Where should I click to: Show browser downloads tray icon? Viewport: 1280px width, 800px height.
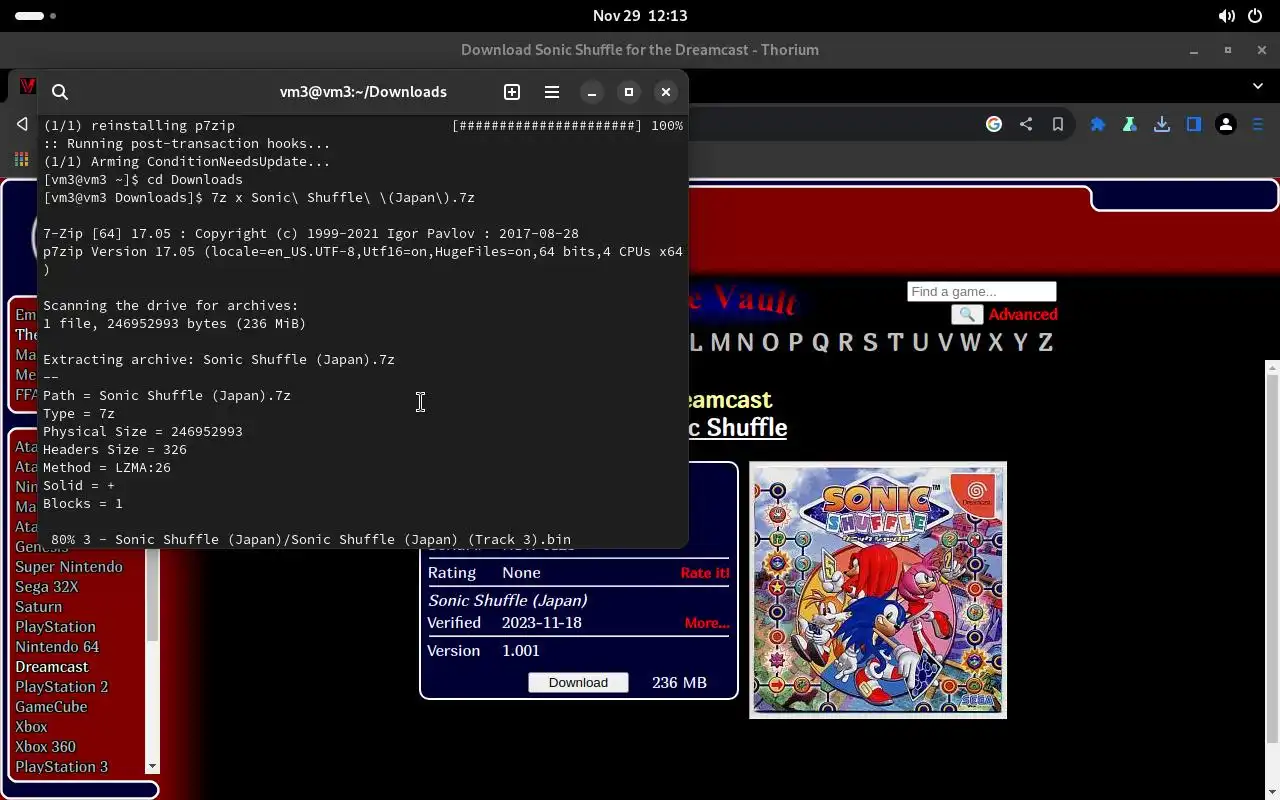pos(1162,124)
